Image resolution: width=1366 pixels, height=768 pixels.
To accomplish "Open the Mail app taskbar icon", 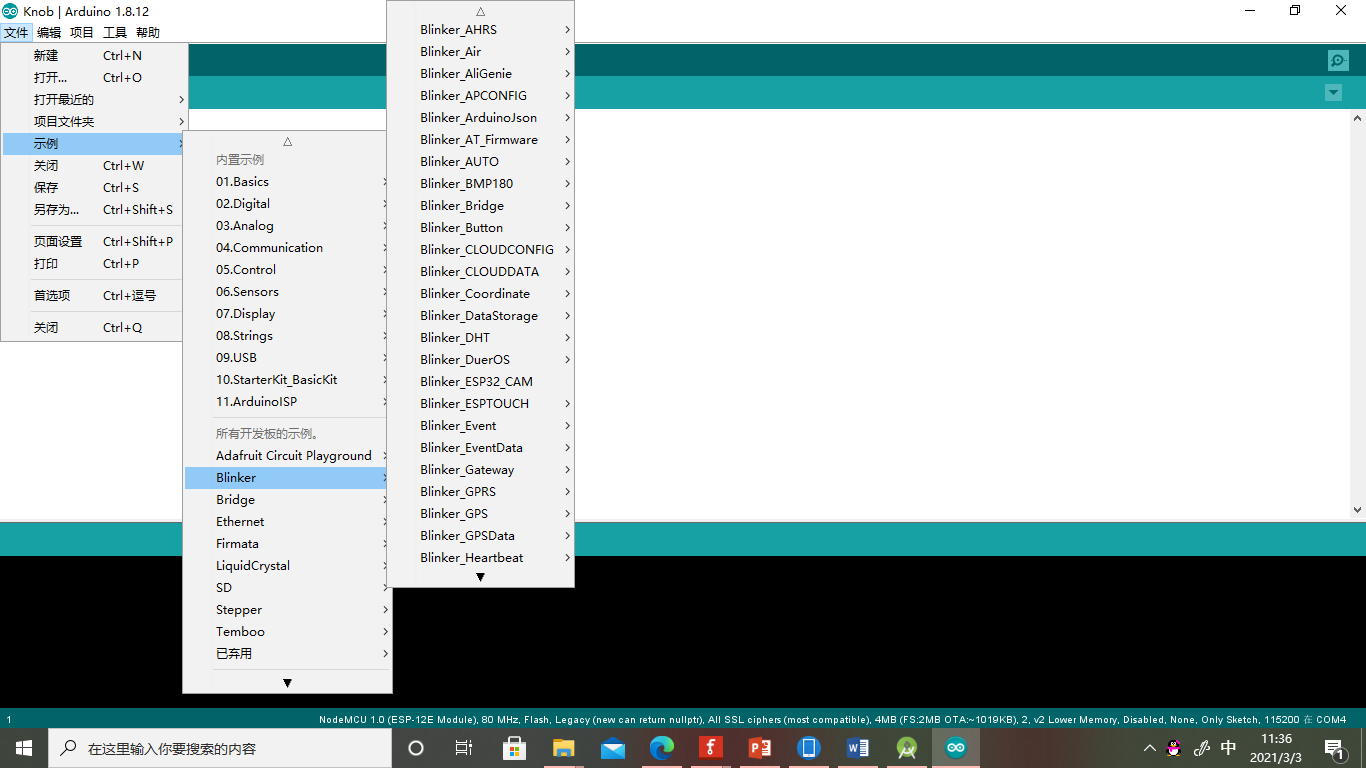I will [612, 747].
